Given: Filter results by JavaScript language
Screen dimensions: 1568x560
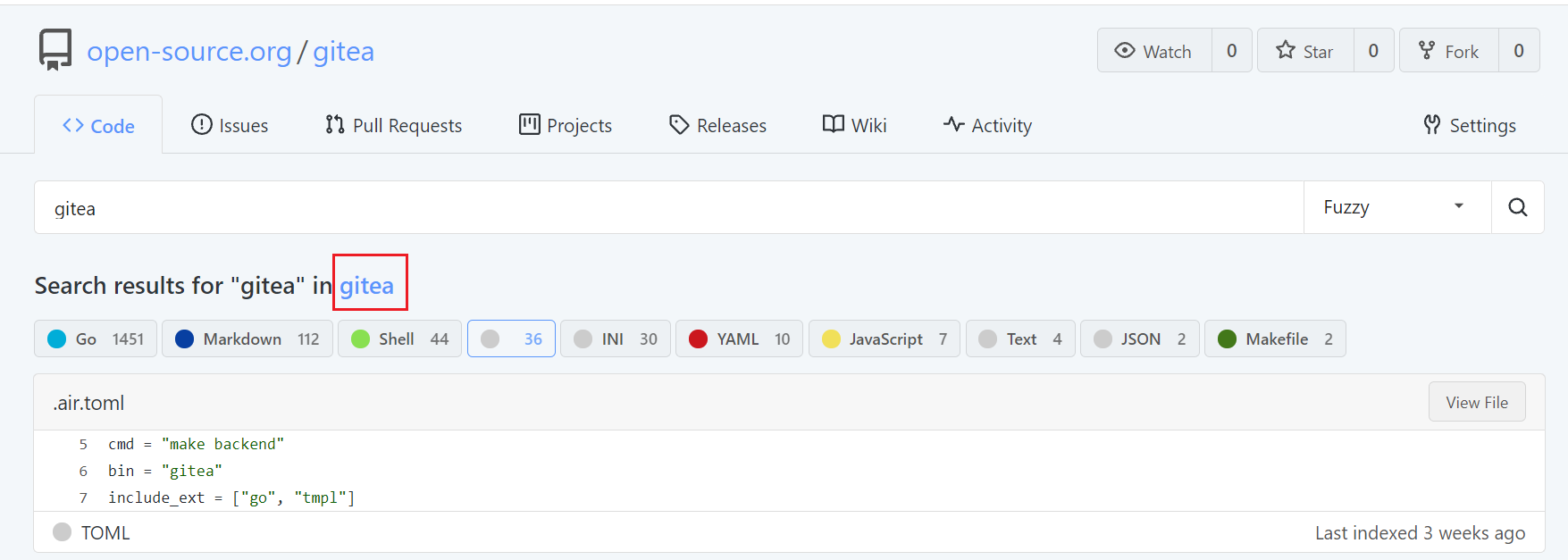Looking at the screenshot, I should (x=885, y=339).
